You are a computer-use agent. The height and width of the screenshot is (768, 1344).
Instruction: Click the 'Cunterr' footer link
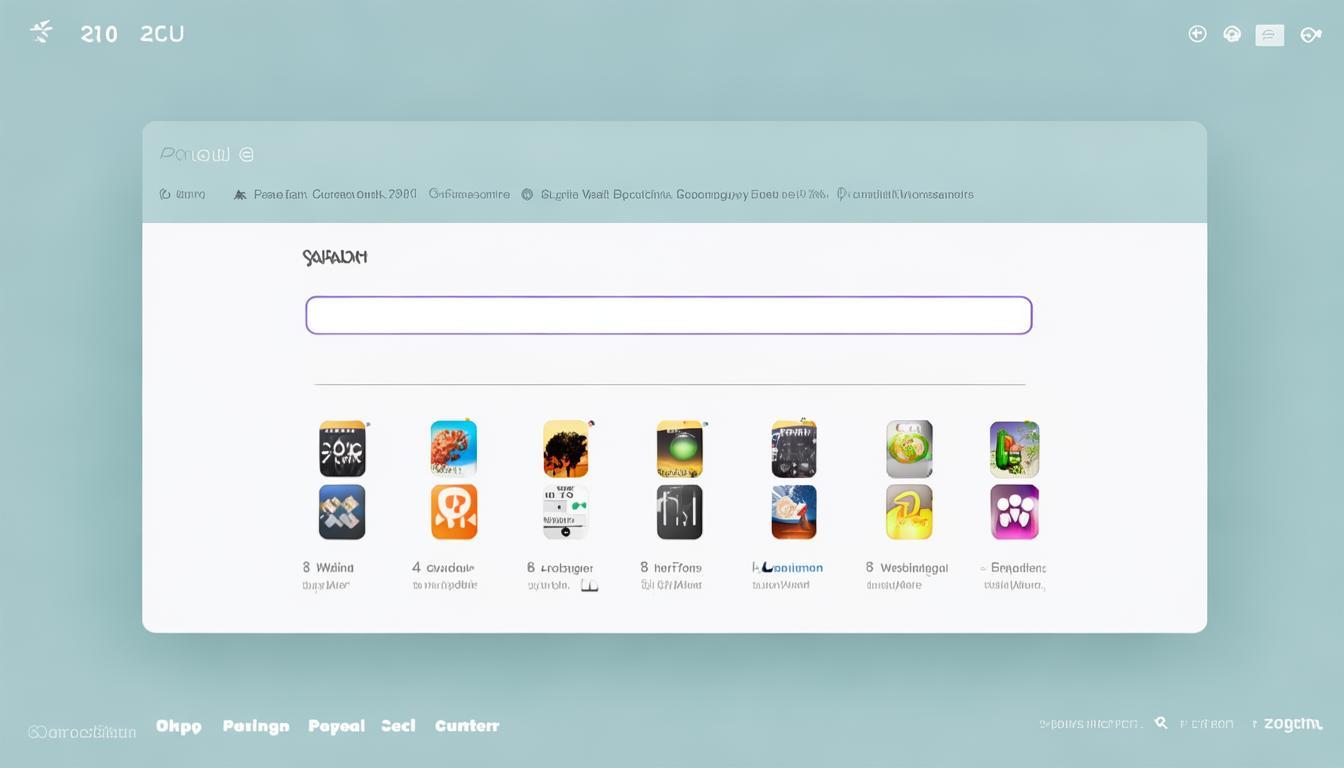click(466, 726)
